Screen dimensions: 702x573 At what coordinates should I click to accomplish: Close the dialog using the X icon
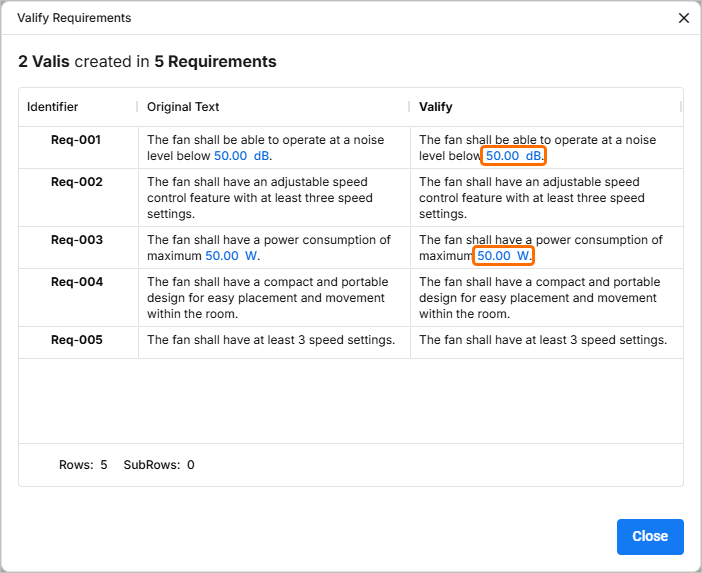pos(684,18)
